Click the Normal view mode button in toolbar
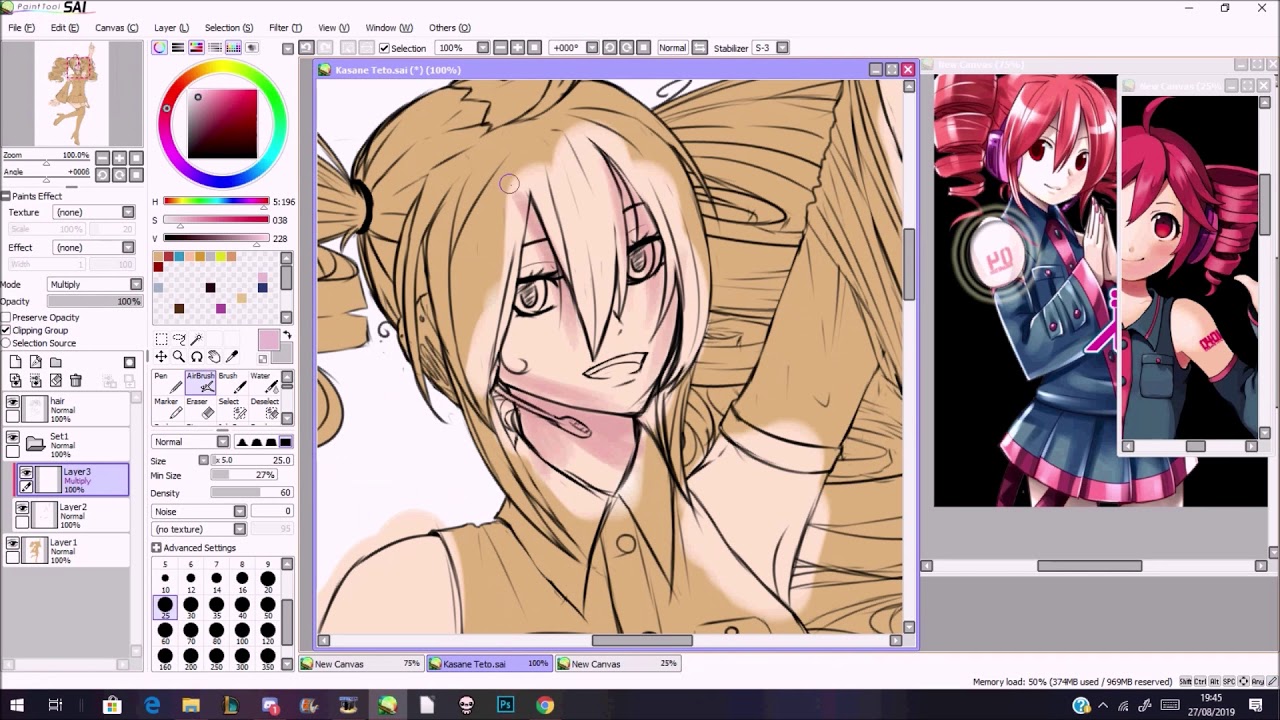Image resolution: width=1280 pixels, height=720 pixels. (x=673, y=48)
